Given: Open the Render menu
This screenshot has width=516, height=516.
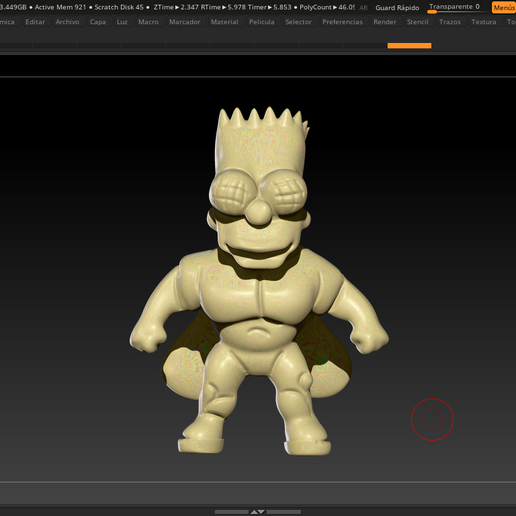Looking at the screenshot, I should tap(385, 22).
